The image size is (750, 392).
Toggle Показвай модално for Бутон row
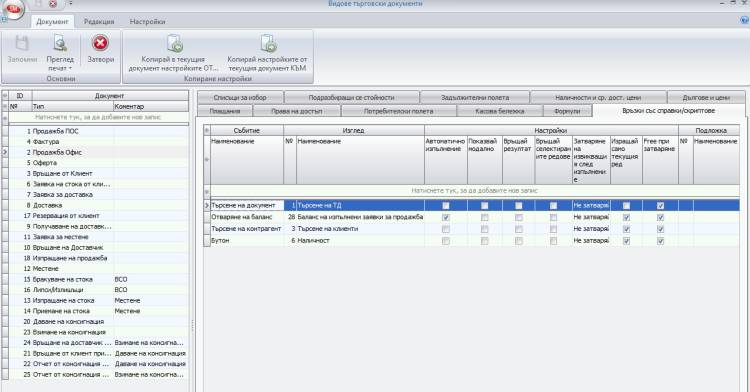(x=485, y=241)
